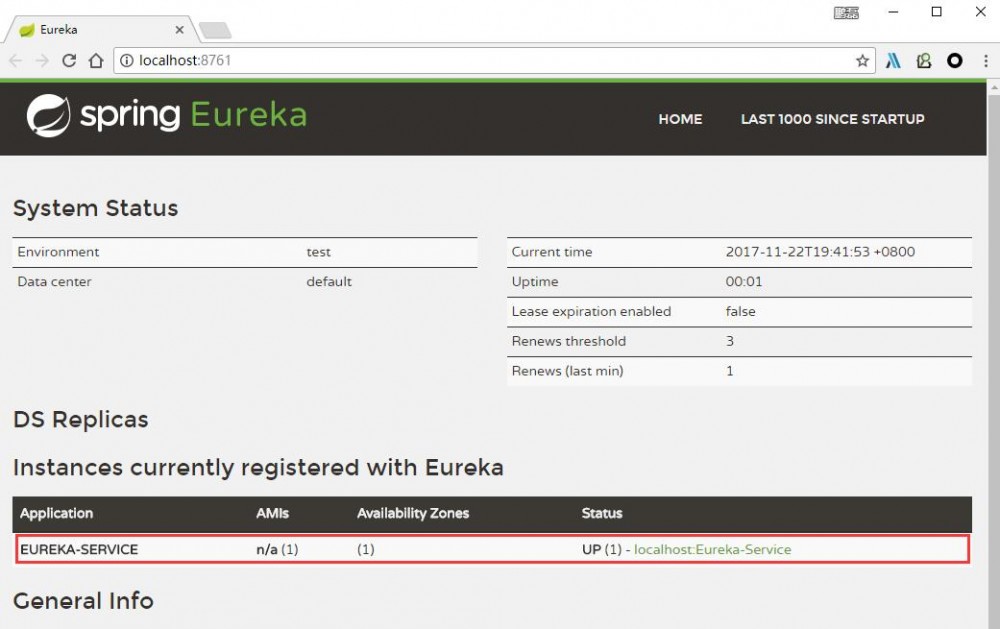Click the browser back arrow
The image size is (1000, 629).
pos(15,61)
